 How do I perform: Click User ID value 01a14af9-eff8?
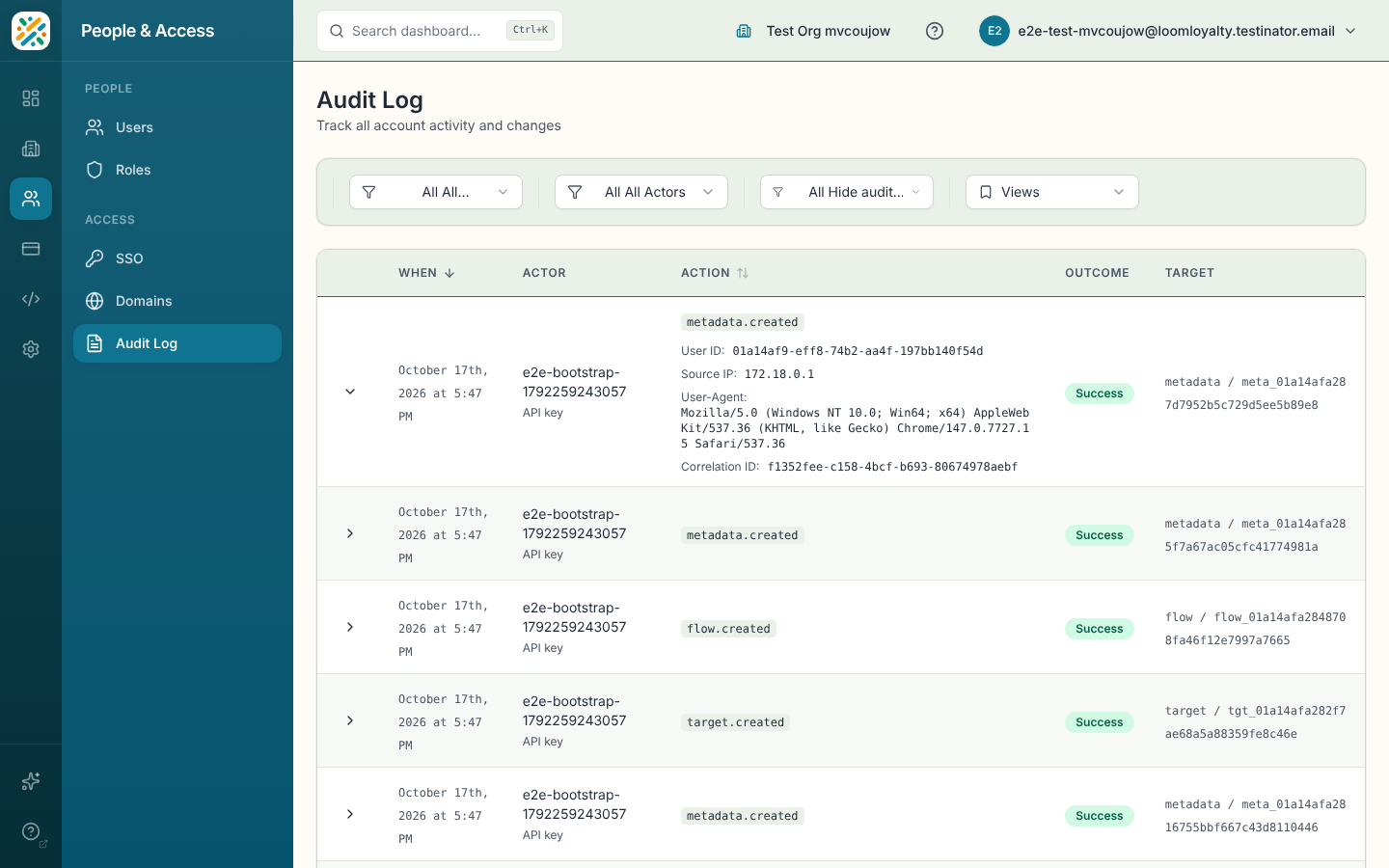tap(858, 351)
